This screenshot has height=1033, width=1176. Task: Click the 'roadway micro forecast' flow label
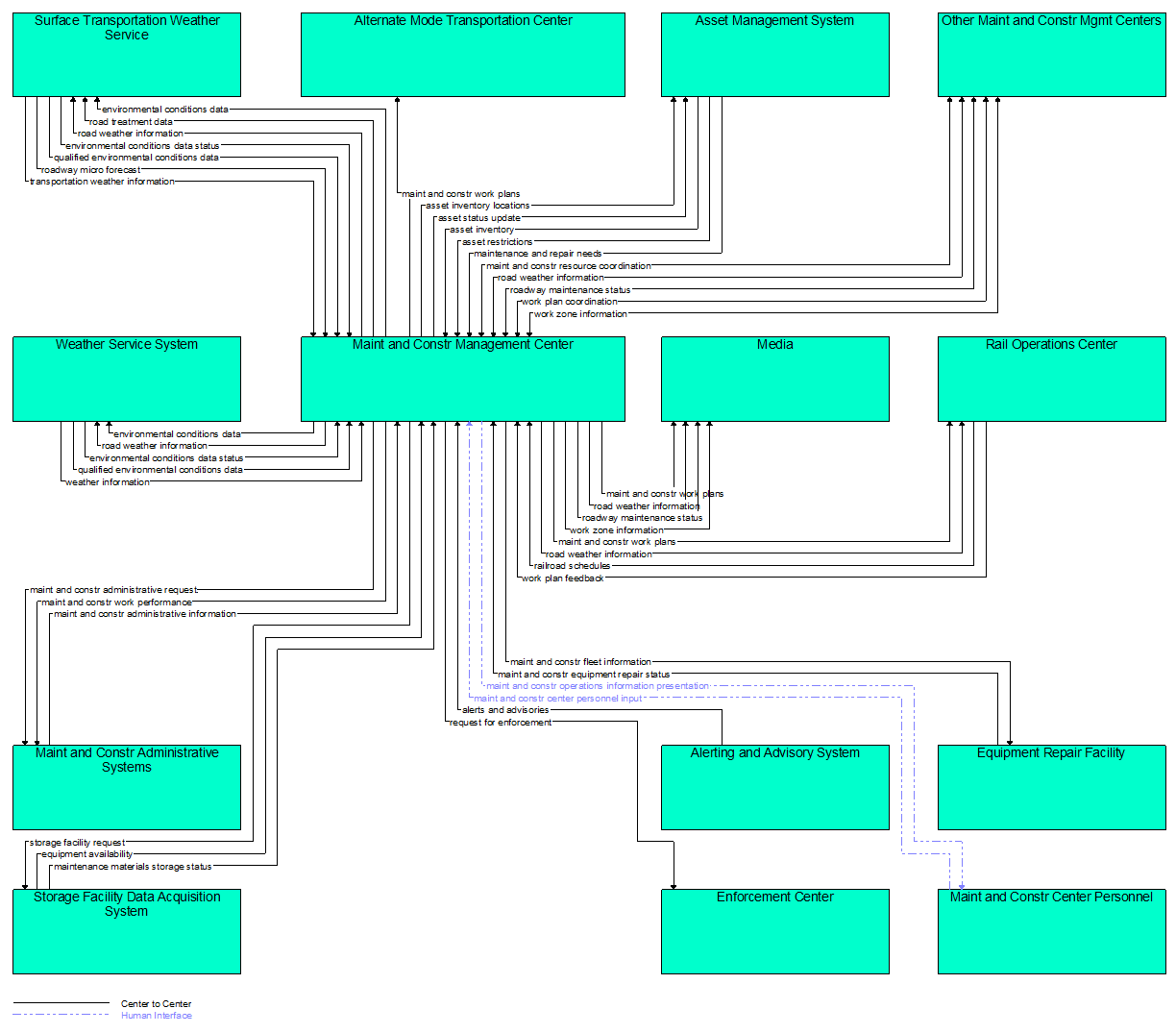pyautogui.click(x=90, y=170)
